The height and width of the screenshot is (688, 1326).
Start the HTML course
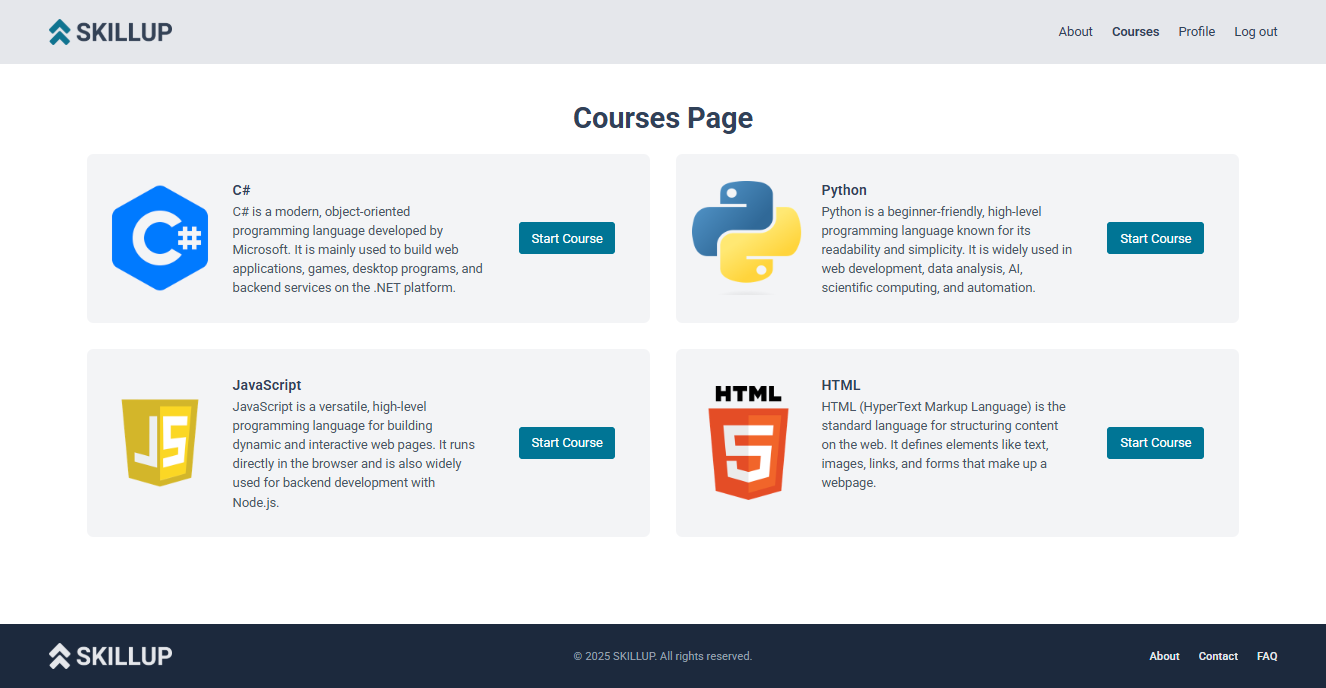pos(1155,443)
